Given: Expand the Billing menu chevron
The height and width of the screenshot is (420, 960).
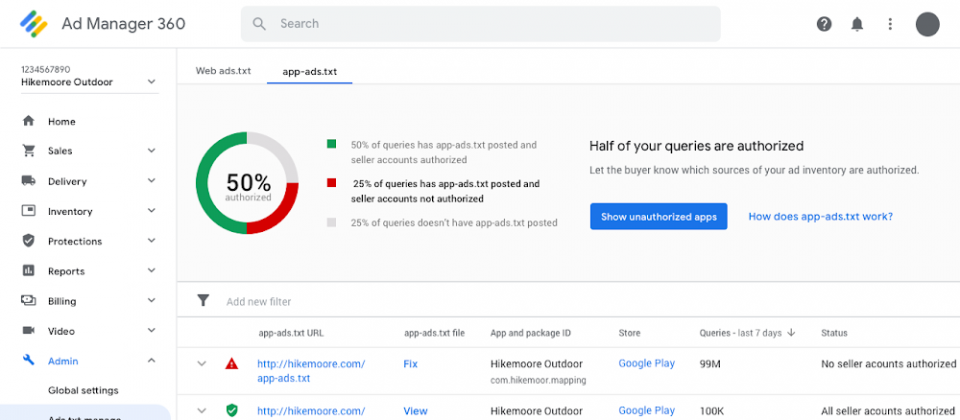Looking at the screenshot, I should [151, 301].
